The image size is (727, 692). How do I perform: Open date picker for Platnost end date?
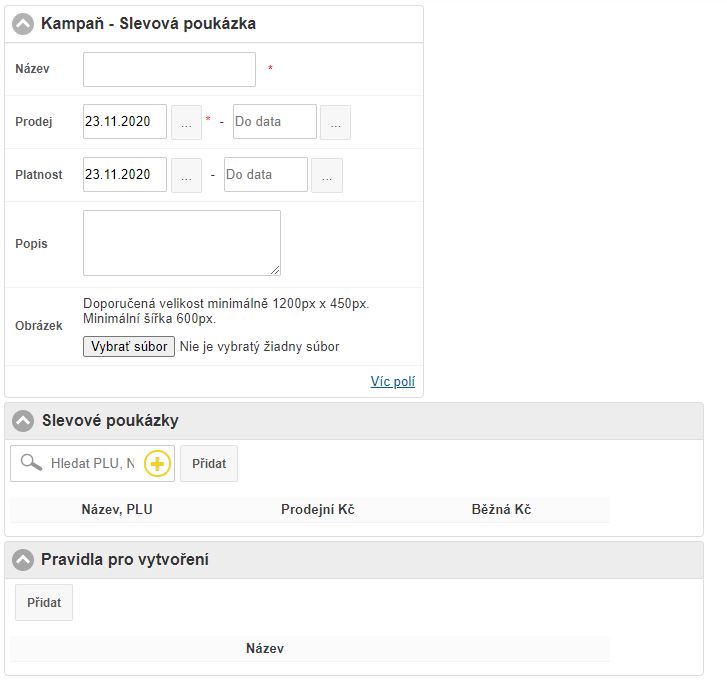327,175
